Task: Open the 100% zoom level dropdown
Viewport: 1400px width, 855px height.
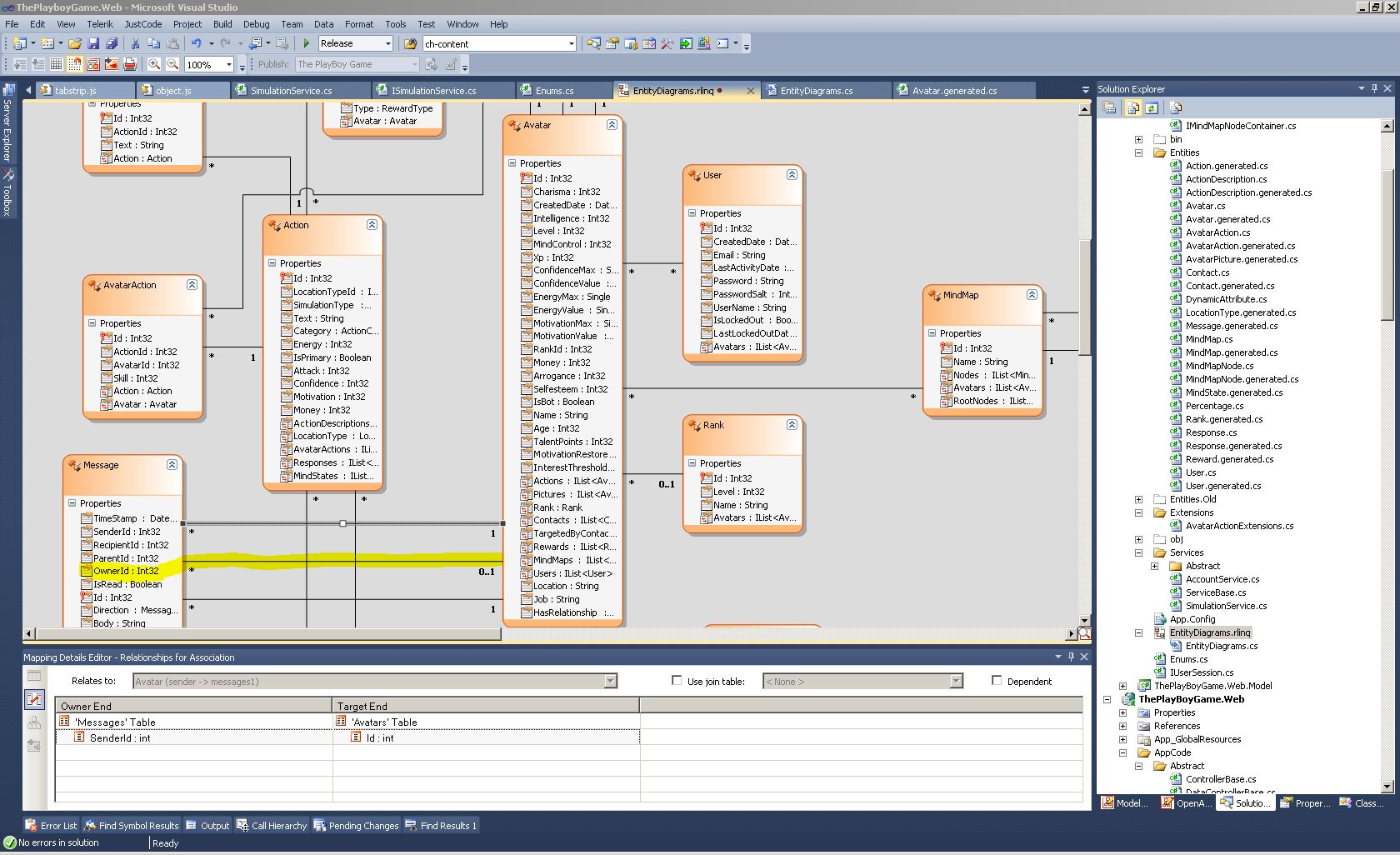Action: point(228,64)
